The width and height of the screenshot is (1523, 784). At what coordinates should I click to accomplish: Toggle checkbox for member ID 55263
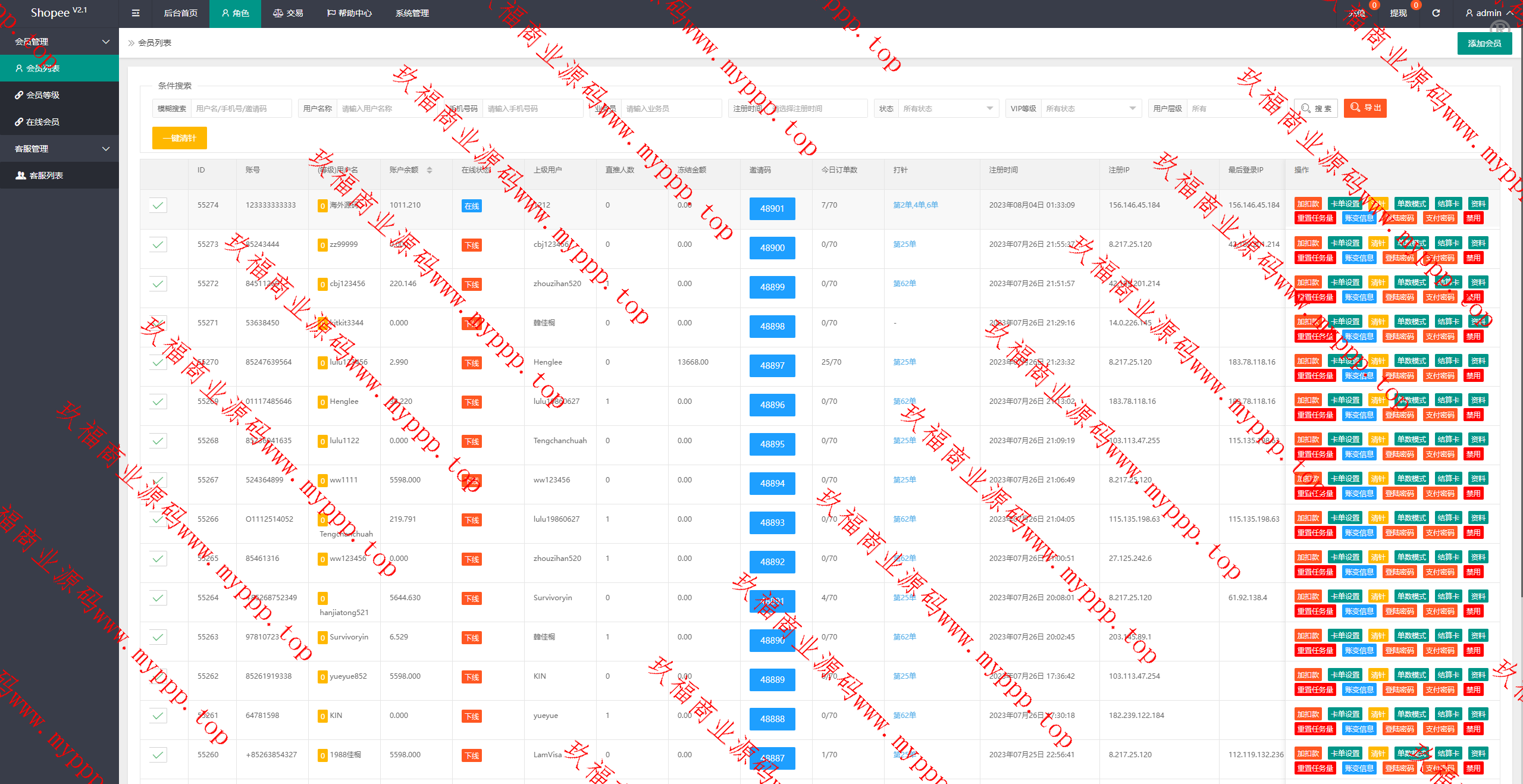(x=158, y=637)
